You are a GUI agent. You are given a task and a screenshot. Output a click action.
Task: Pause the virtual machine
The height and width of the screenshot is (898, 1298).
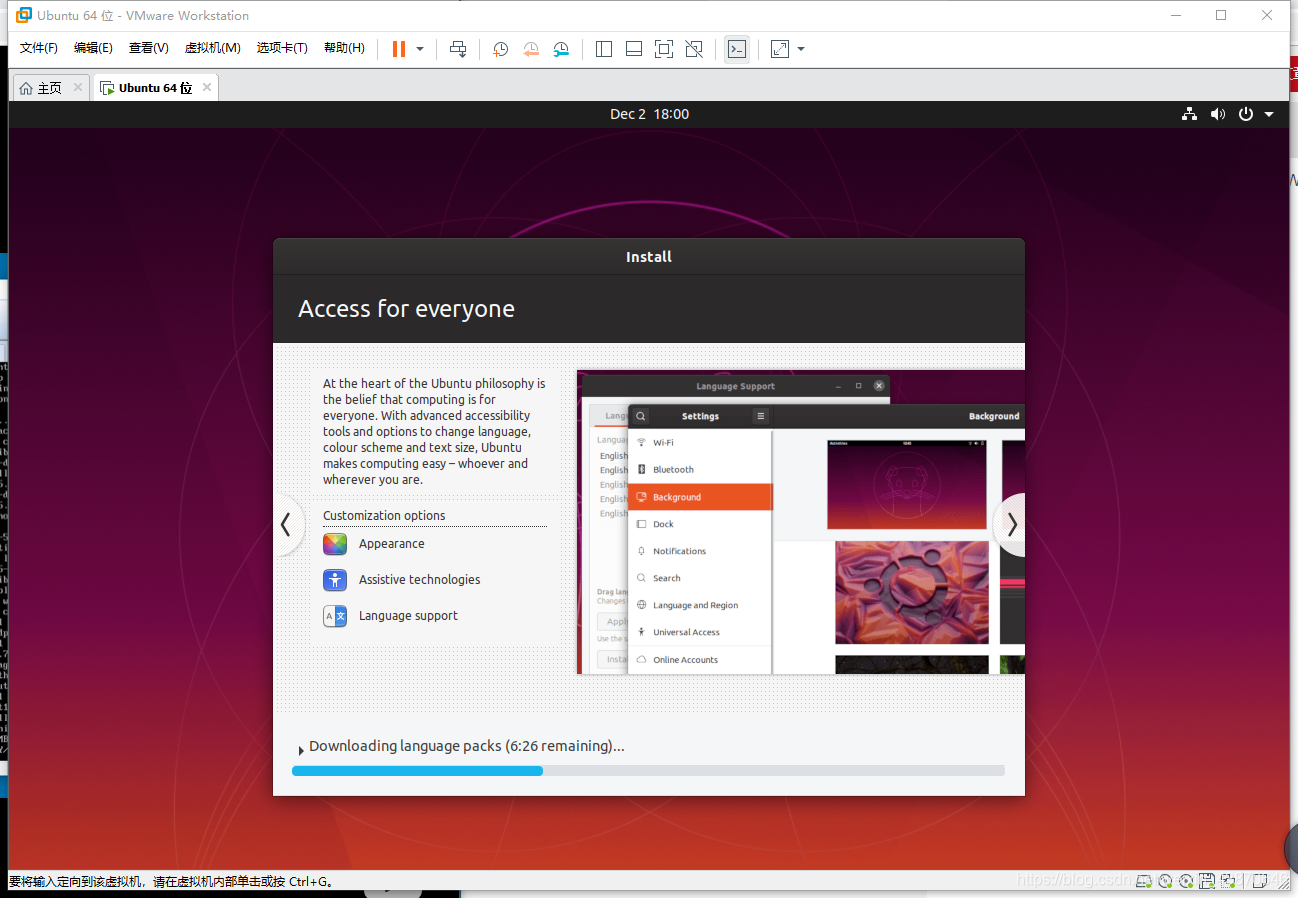click(399, 49)
